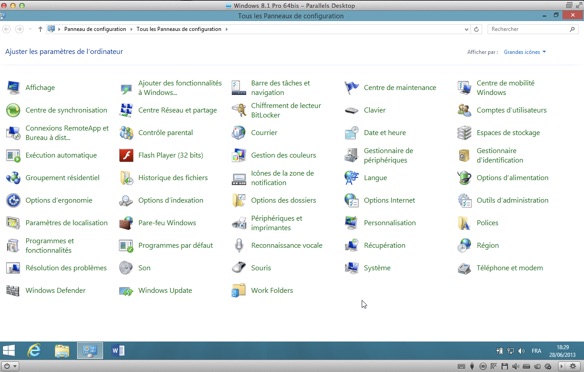The width and height of the screenshot is (584, 372).
Task: Open the Options d'alimentation battery icon
Action: (464, 178)
